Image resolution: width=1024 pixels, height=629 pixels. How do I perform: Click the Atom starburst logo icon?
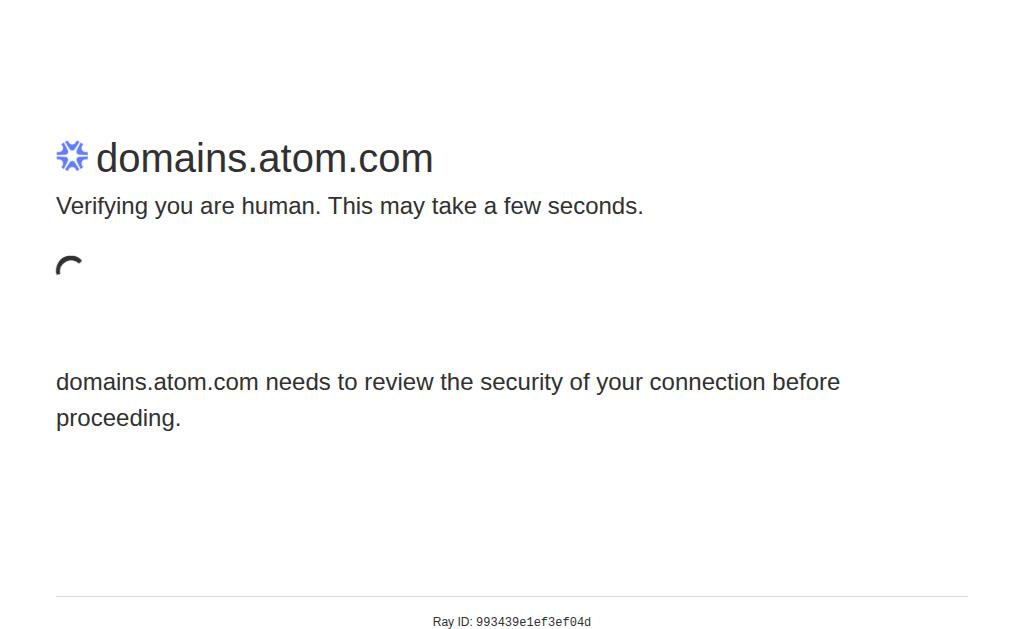pyautogui.click(x=72, y=156)
